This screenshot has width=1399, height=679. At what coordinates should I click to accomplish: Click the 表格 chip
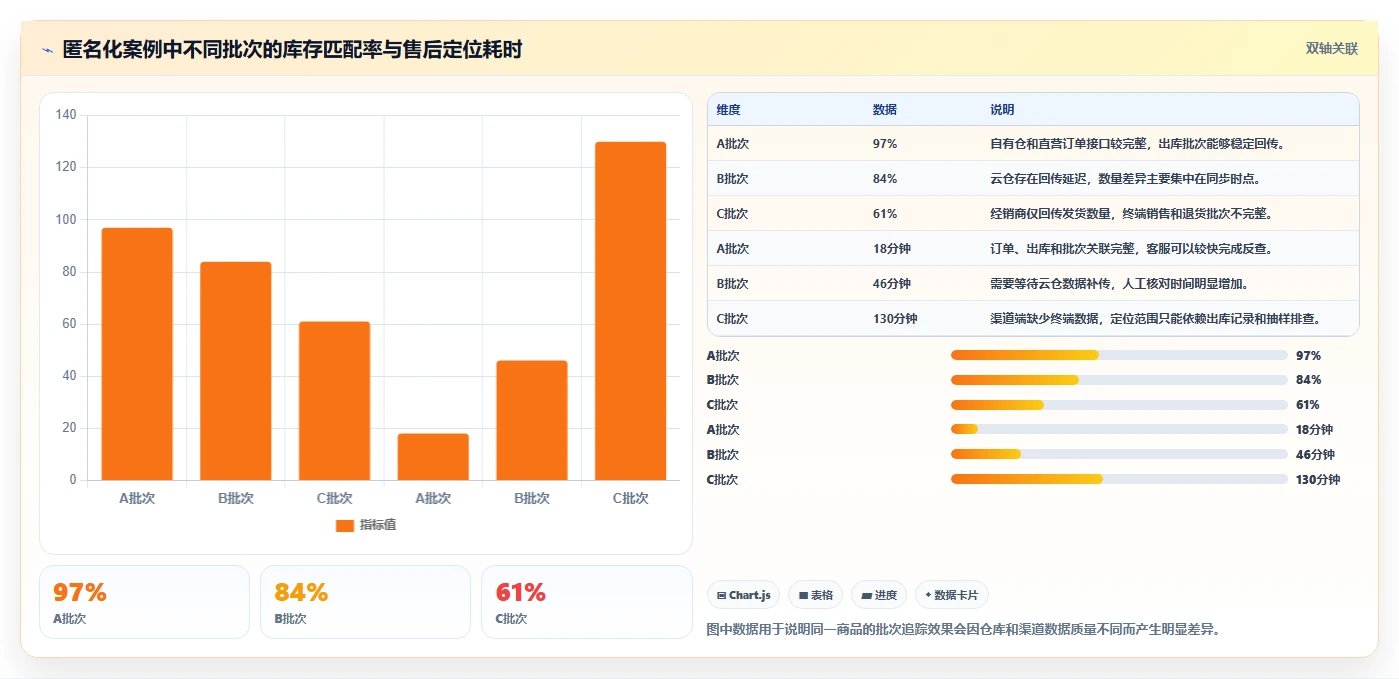(816, 595)
